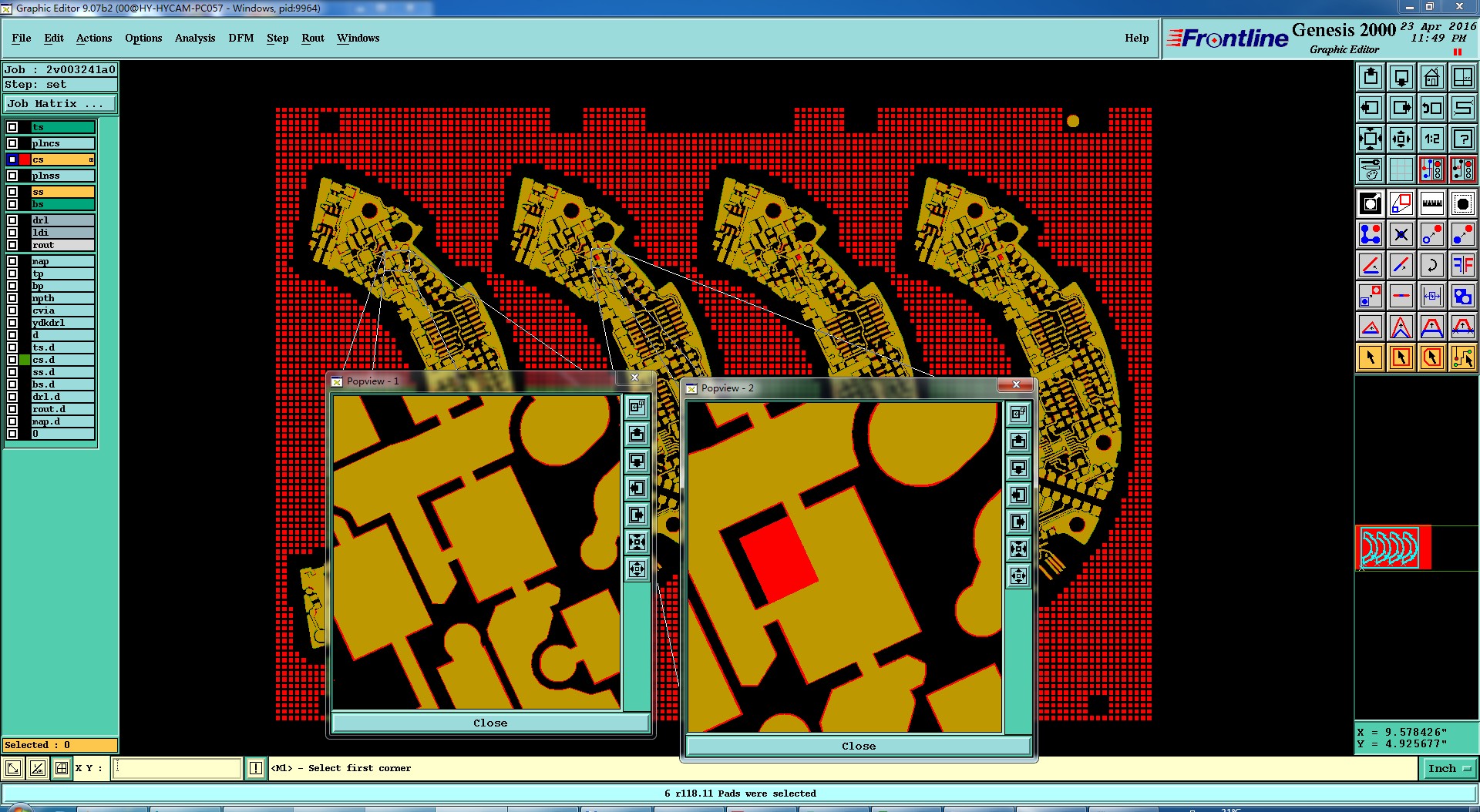
Task: Click the pan left icon in main toolbar
Action: [1371, 108]
